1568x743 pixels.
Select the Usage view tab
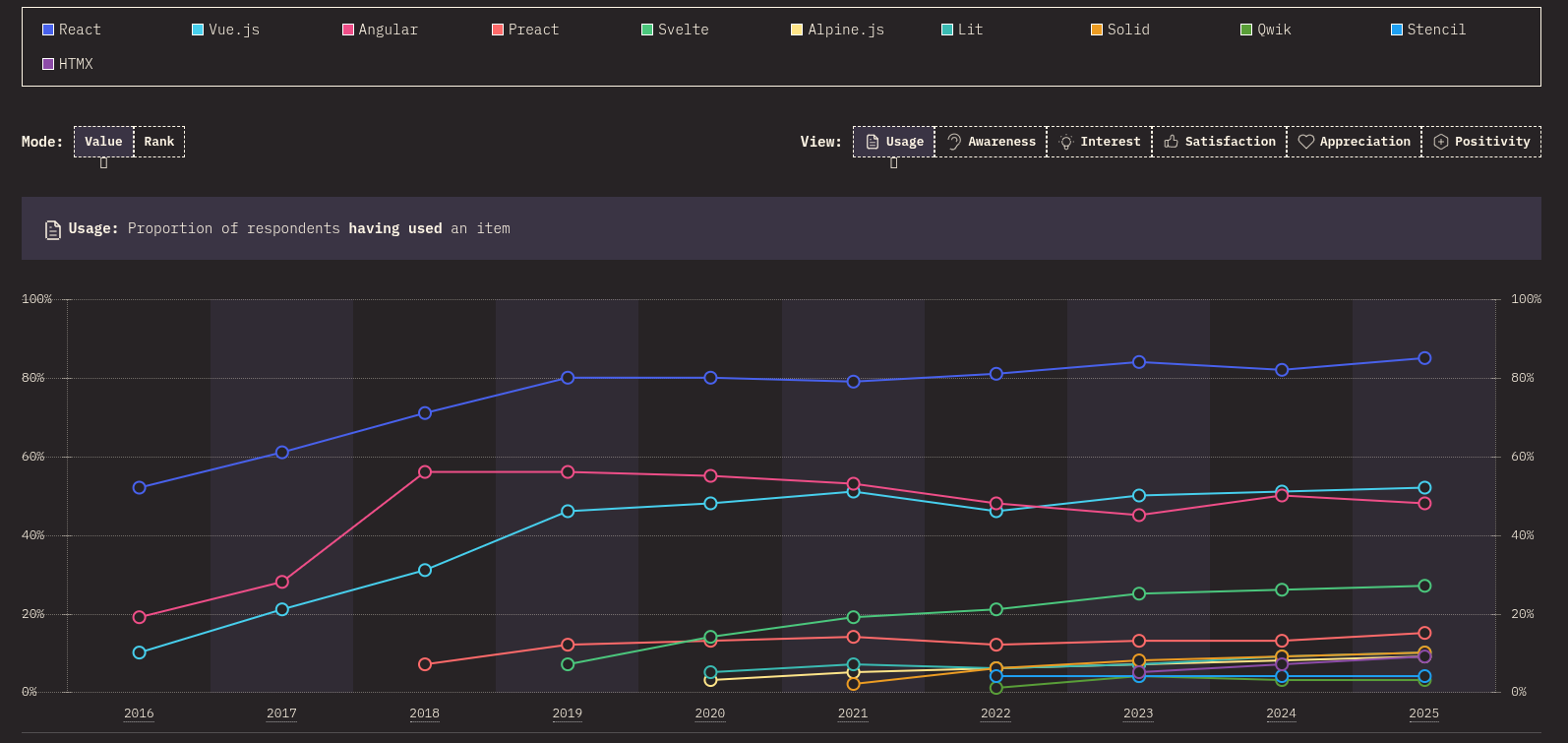[893, 142]
